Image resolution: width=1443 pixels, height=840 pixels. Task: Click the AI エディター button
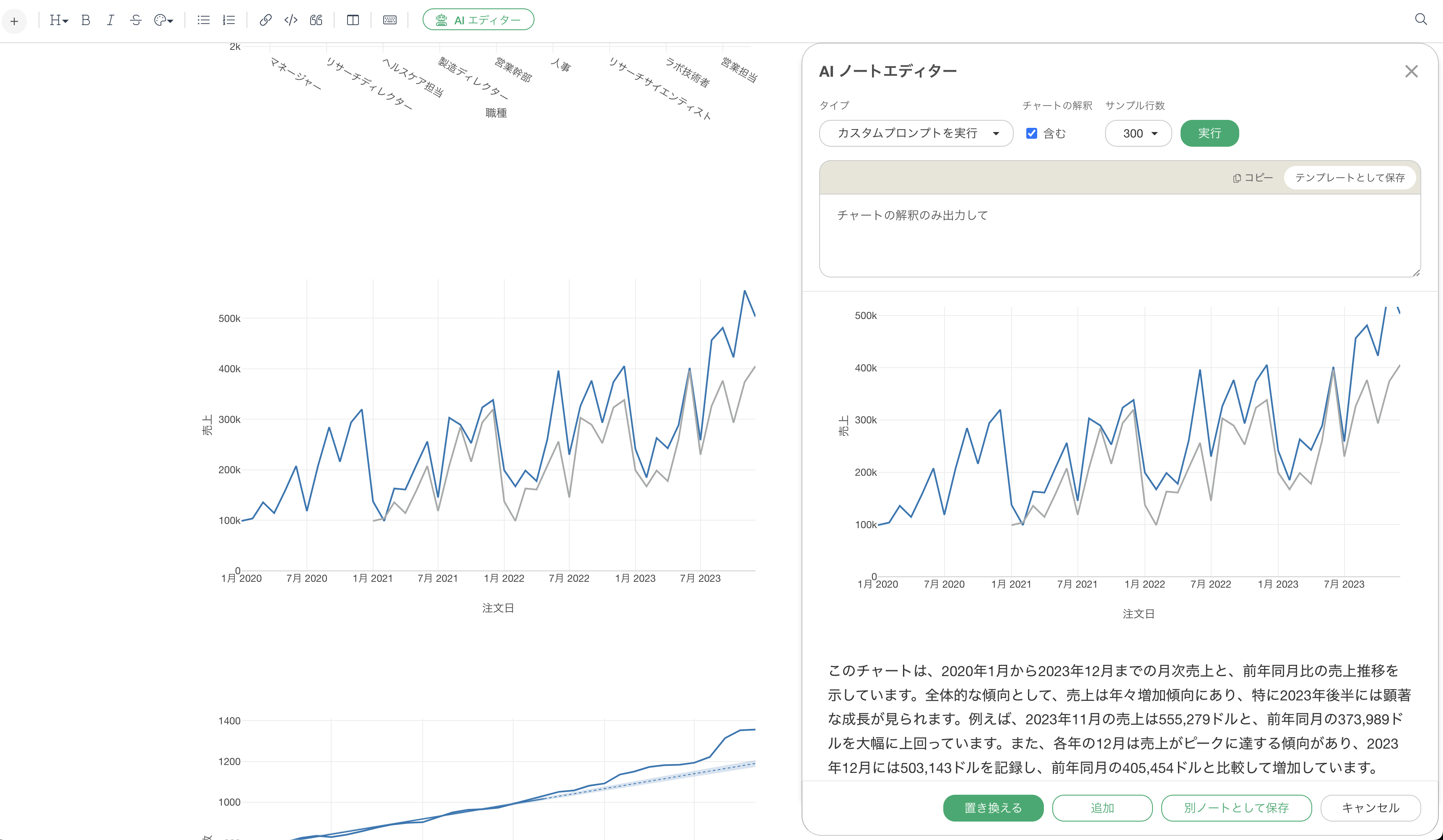pyautogui.click(x=478, y=20)
